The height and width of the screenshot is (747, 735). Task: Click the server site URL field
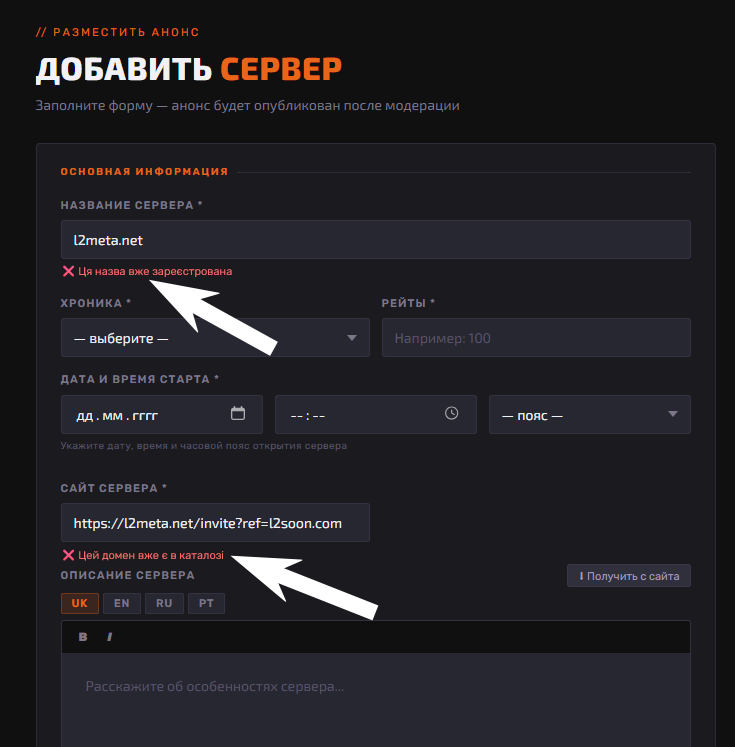coord(215,523)
